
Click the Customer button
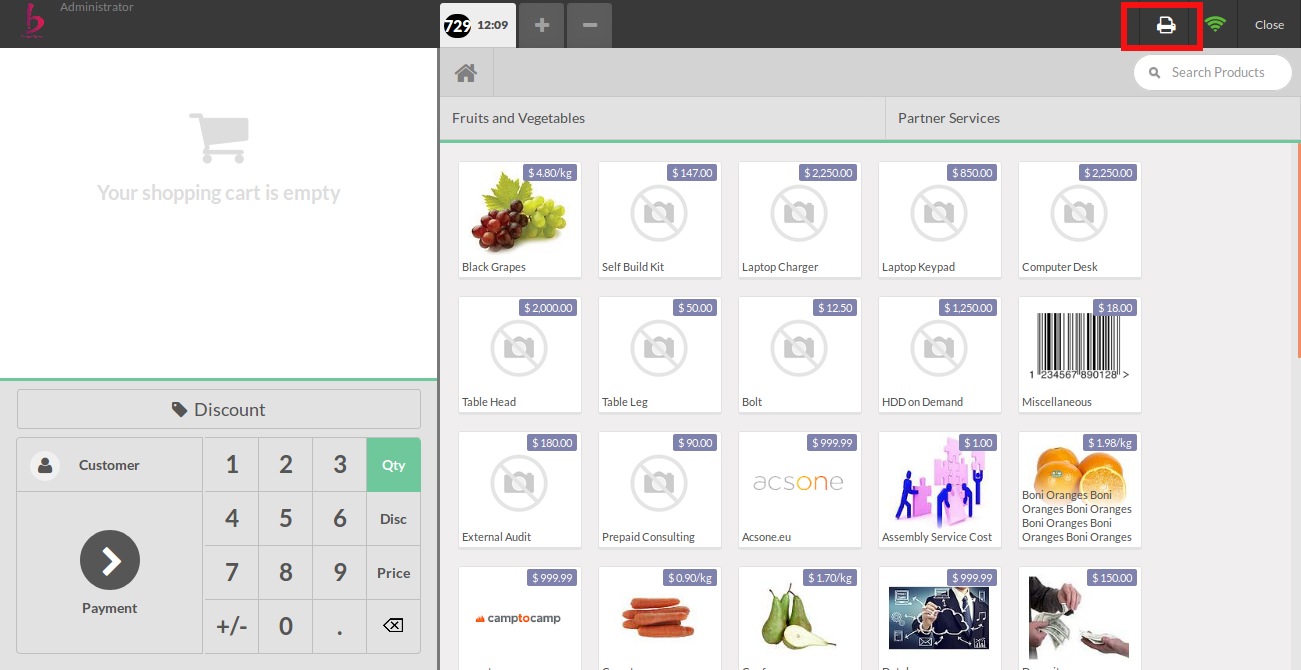109,465
